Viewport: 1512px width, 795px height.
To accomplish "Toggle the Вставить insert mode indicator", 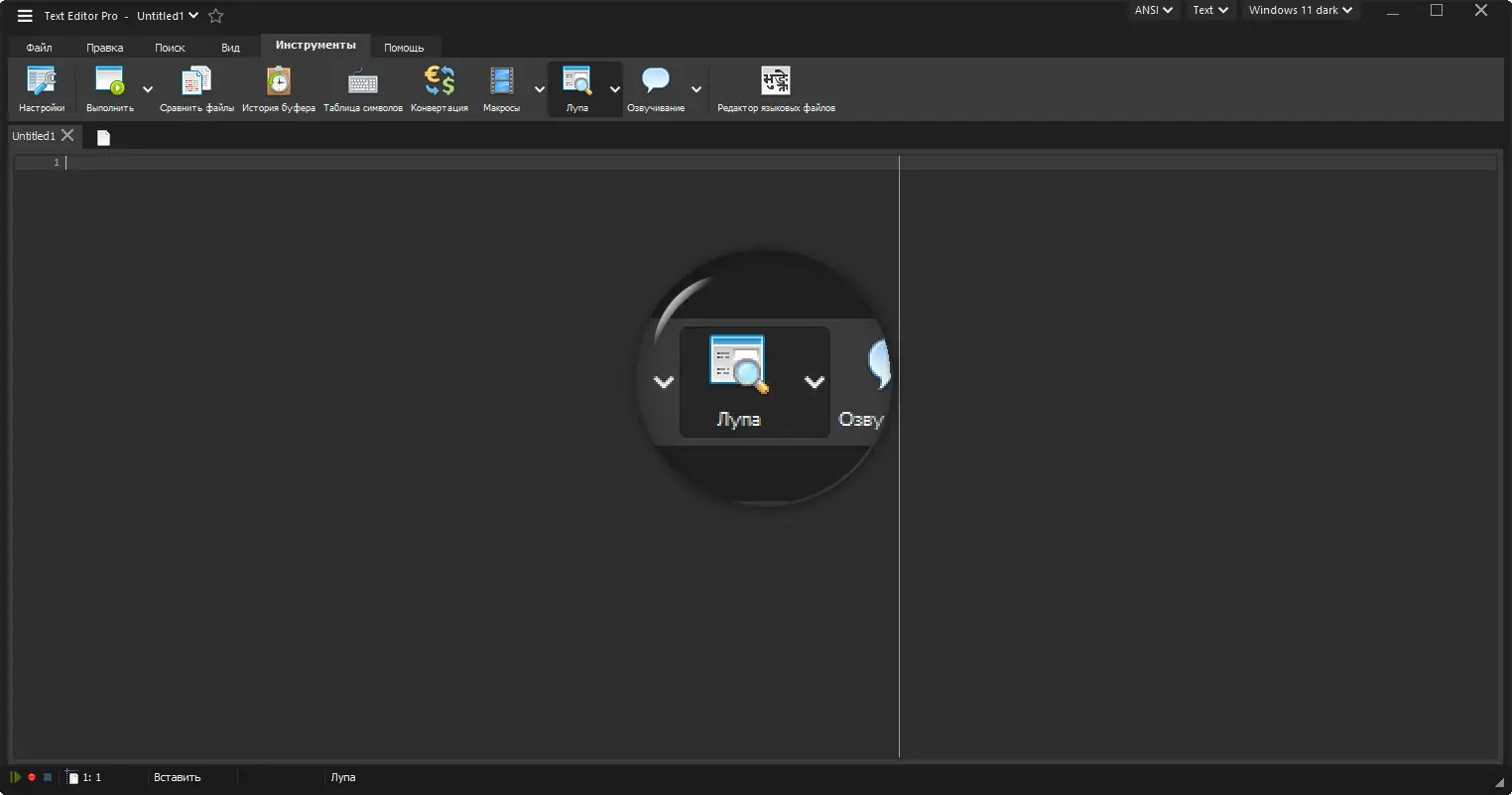I will [x=177, y=777].
